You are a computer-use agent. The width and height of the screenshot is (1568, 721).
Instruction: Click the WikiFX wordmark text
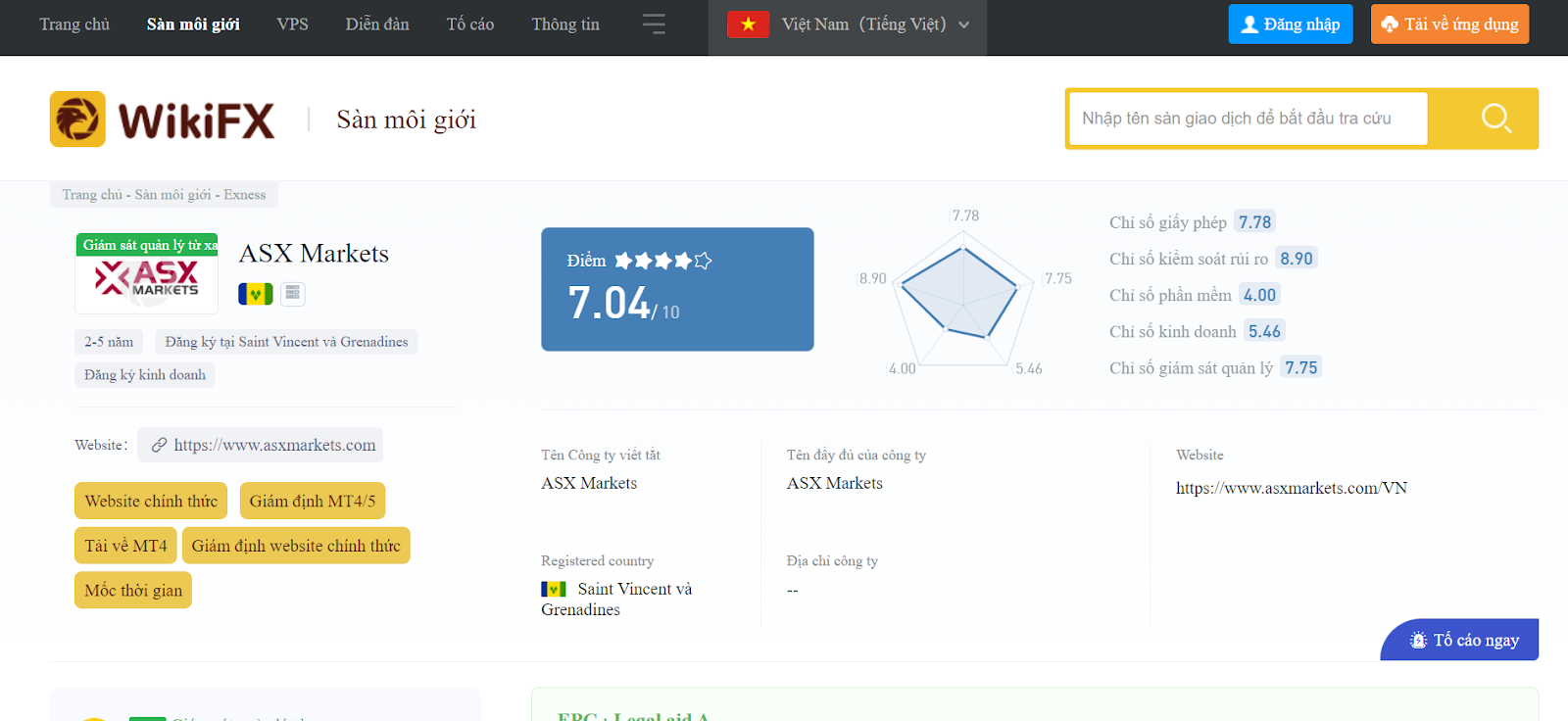[x=196, y=121]
